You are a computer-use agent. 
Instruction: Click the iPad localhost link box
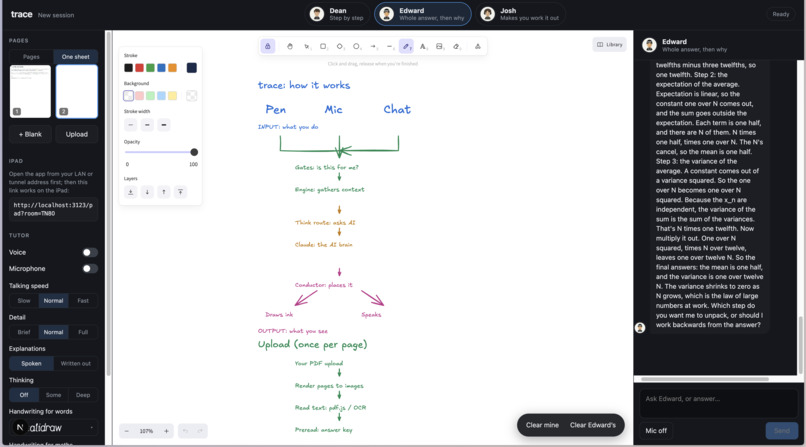tap(53, 209)
